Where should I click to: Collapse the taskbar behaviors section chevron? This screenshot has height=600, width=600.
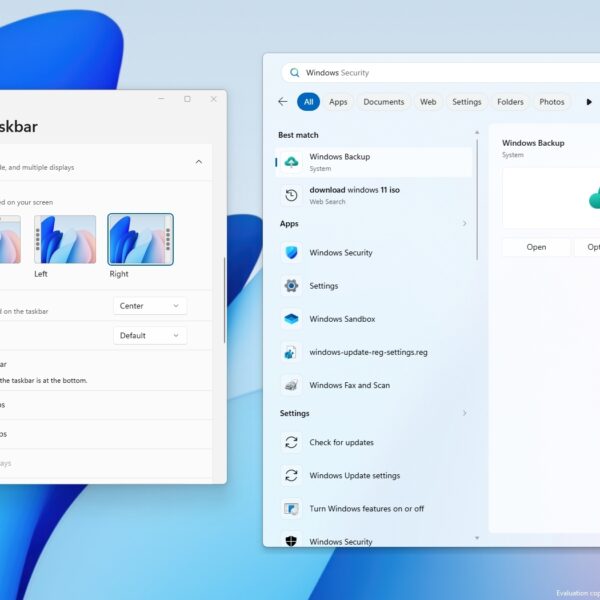(x=199, y=162)
